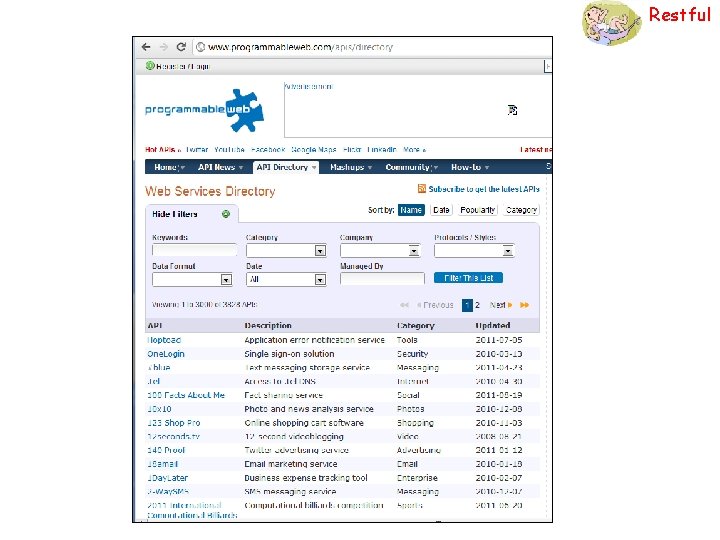
Task: Click the Updated column header
Action: (x=493, y=326)
